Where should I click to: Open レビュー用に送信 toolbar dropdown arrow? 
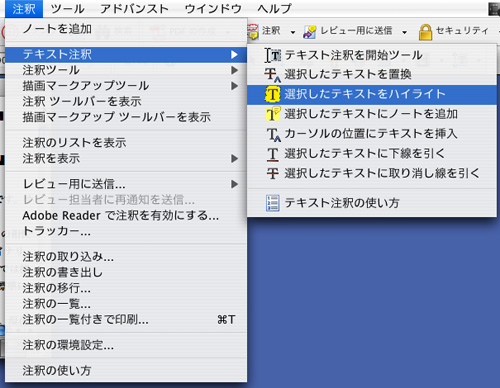coord(404,32)
